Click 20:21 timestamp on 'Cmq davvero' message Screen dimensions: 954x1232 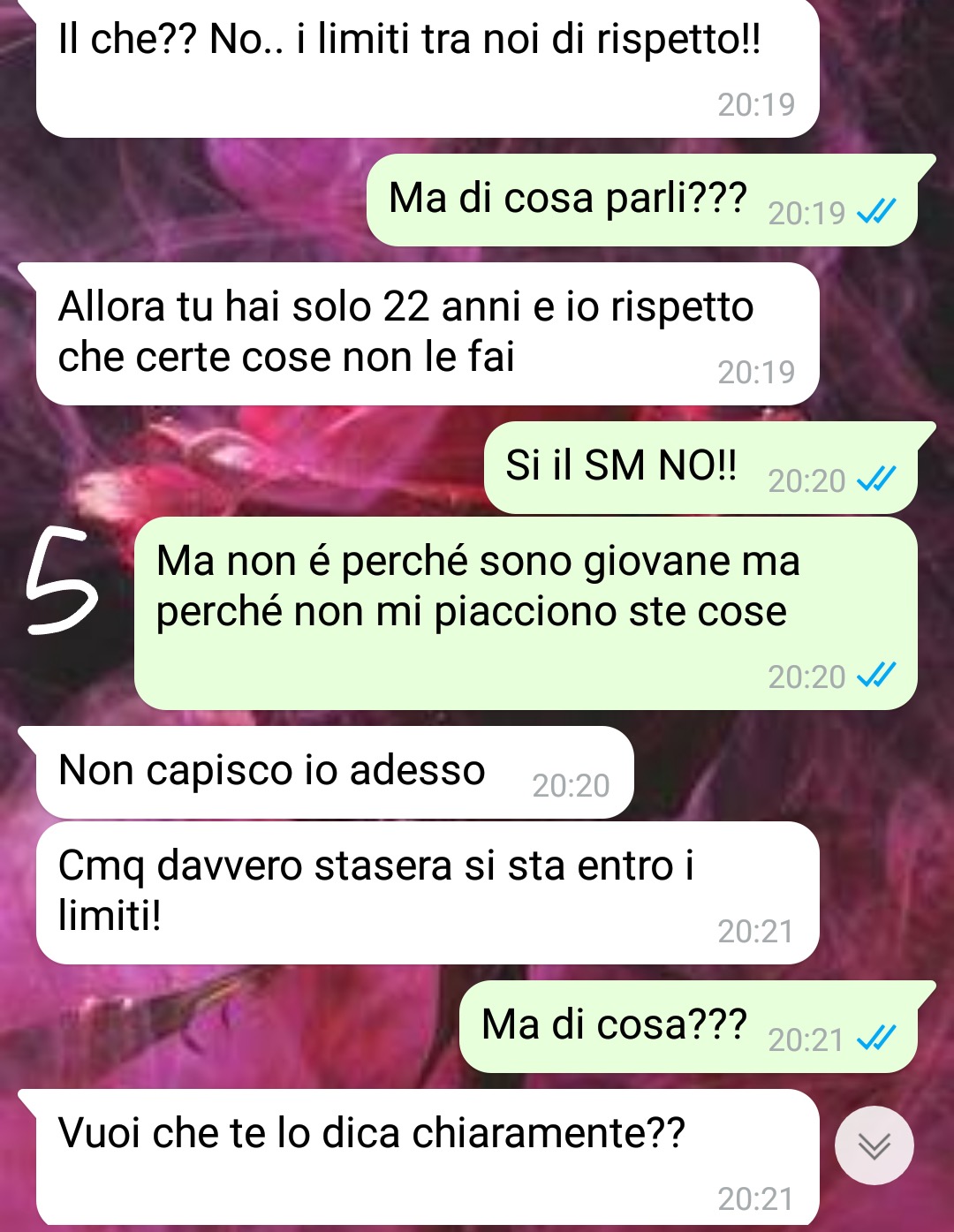pyautogui.click(x=756, y=931)
